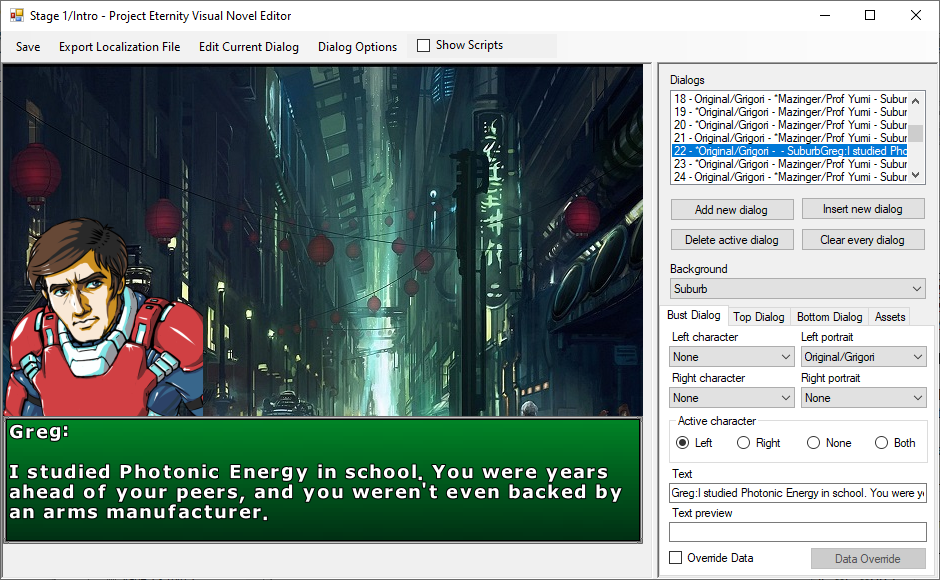The image size is (940, 580).
Task: Switch to the Bust Dialog tab
Action: [x=694, y=315]
